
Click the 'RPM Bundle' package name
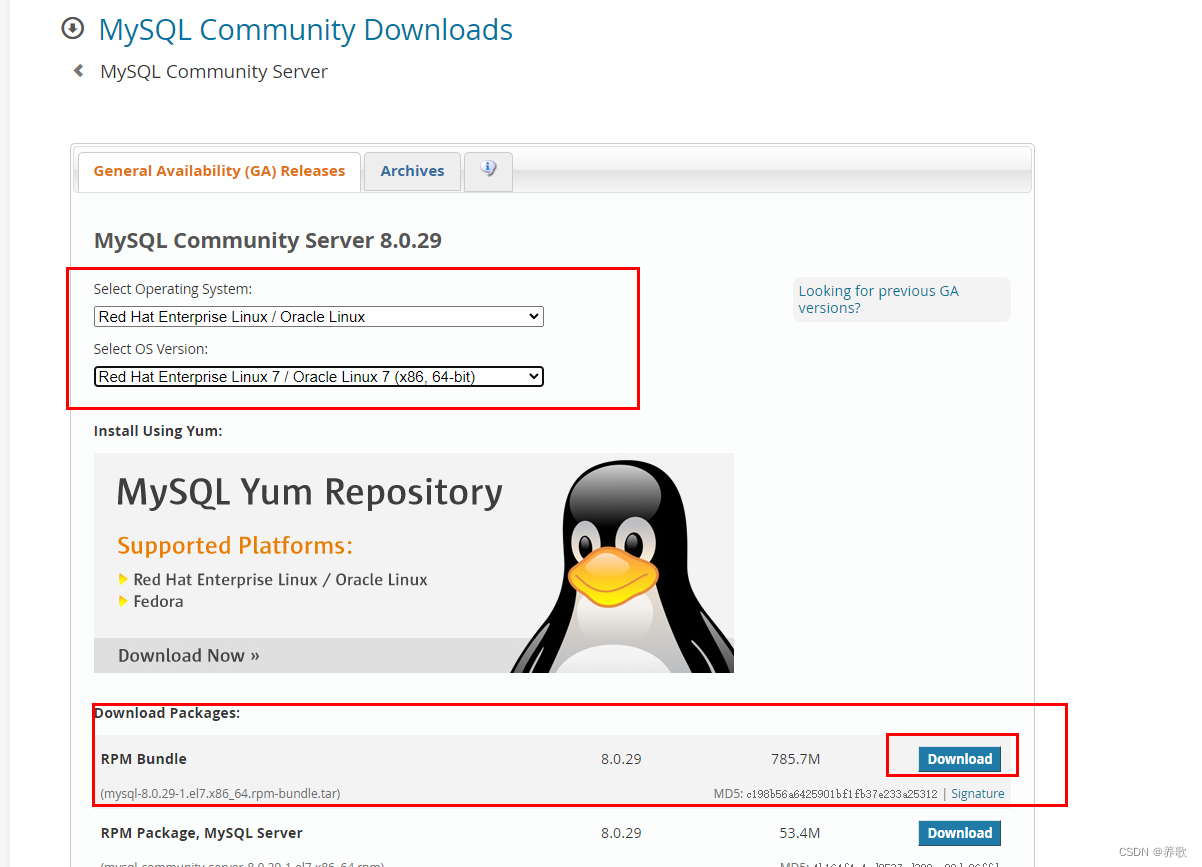(144, 759)
